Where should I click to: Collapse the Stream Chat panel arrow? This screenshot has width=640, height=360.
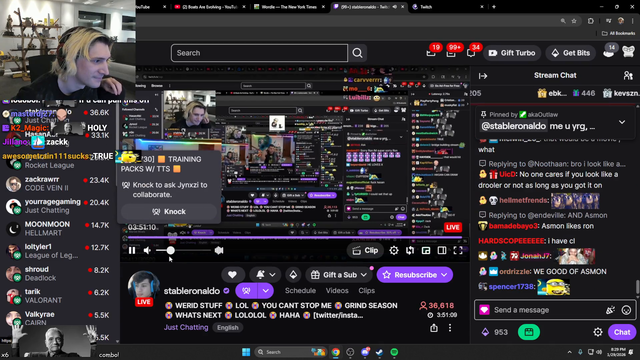point(483,76)
